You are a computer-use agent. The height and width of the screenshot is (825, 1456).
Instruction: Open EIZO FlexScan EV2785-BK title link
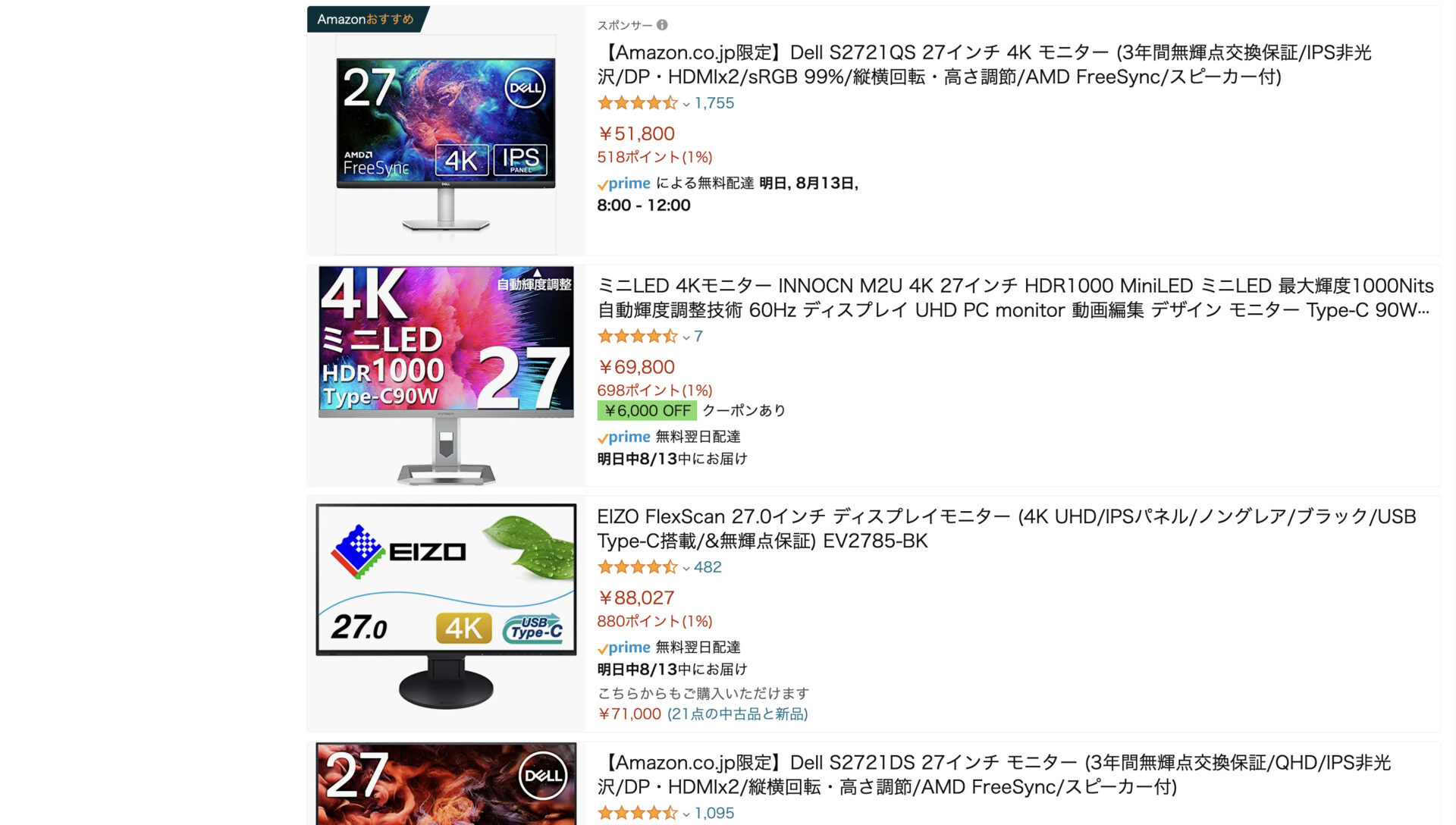[1006, 529]
